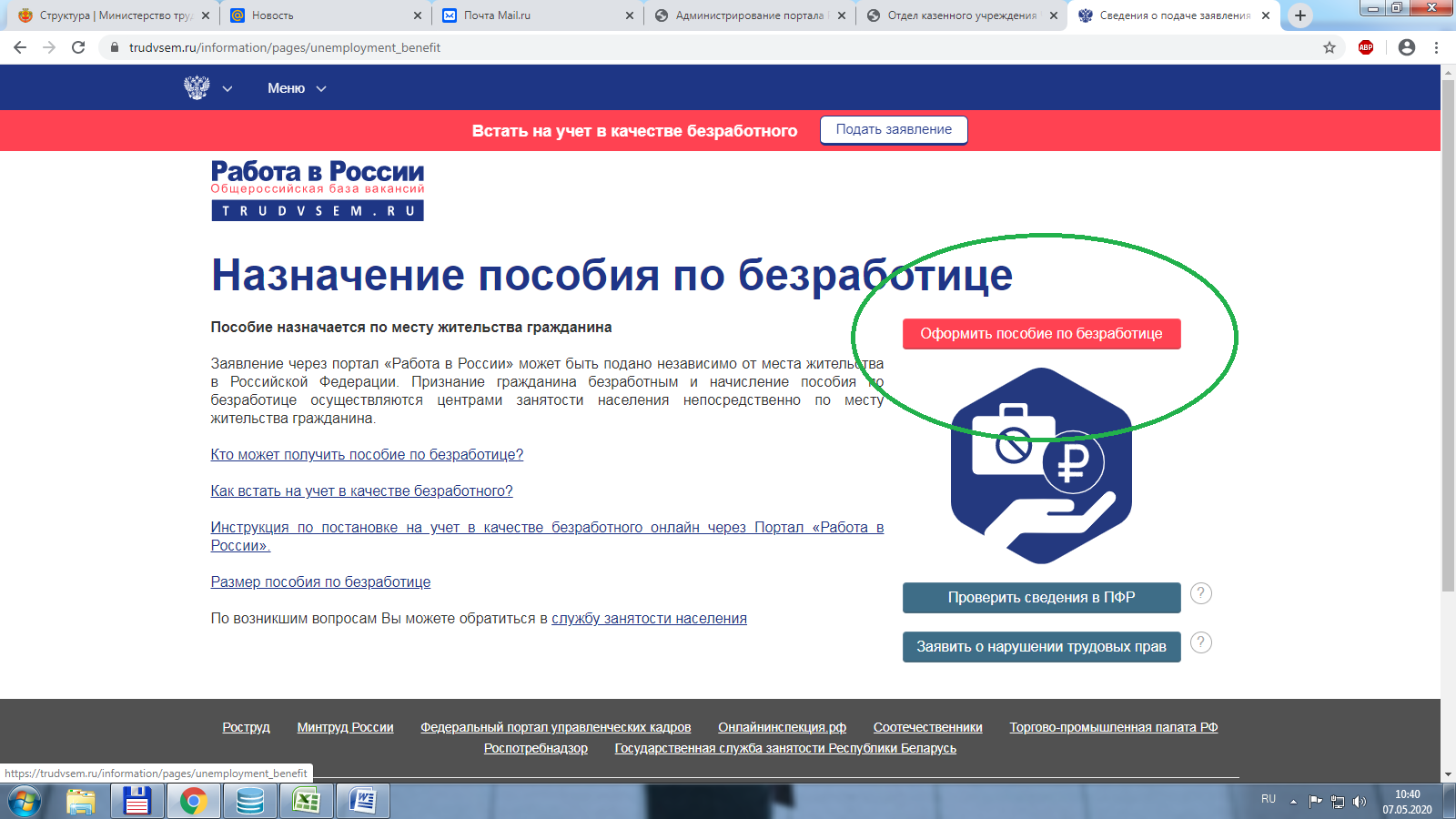Open the Windows Start button
The width and height of the screenshot is (1456, 819).
25,802
